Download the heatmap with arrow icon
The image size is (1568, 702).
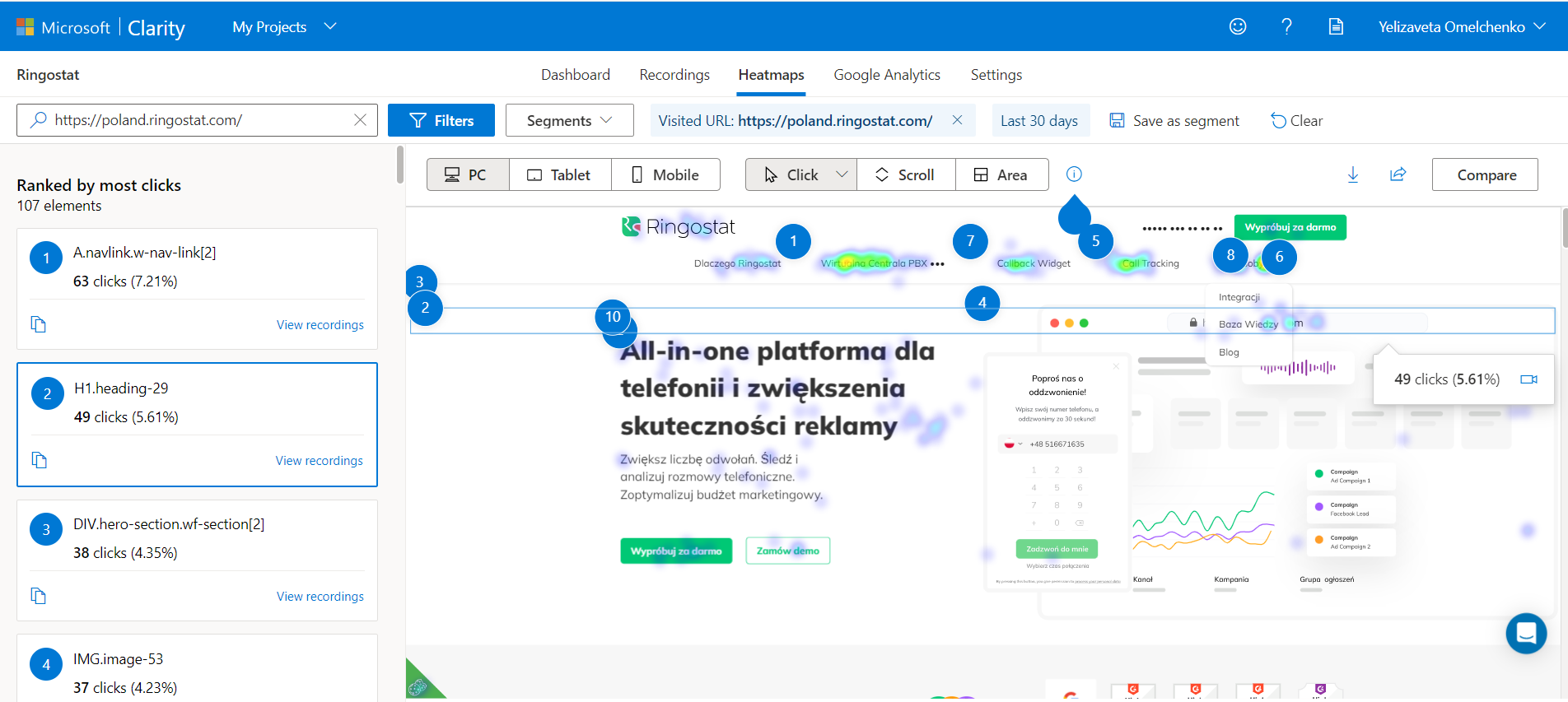[1353, 174]
